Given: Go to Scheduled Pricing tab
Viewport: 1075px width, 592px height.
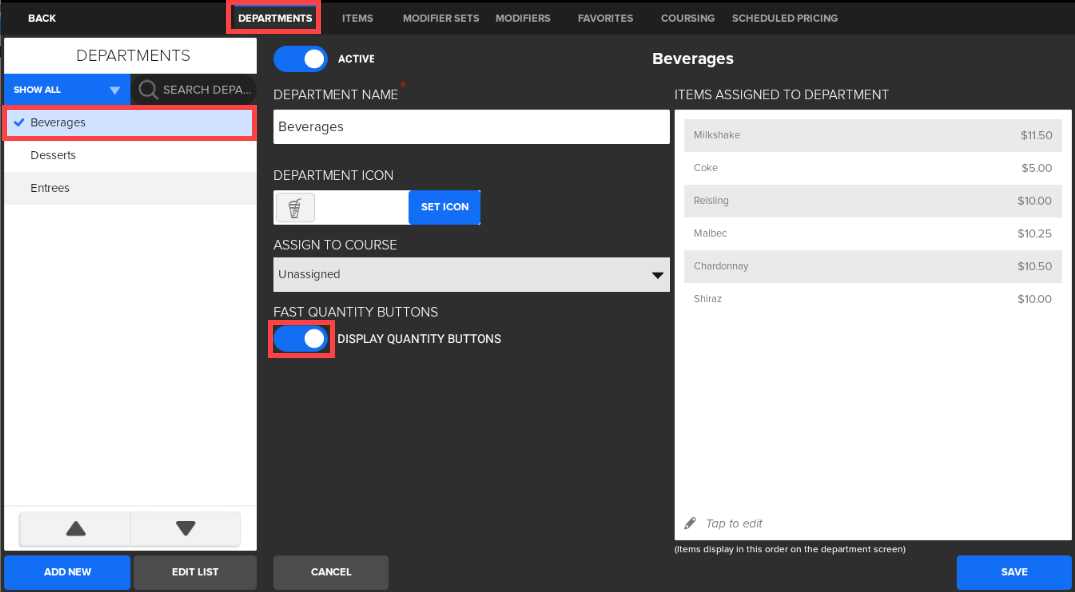Looking at the screenshot, I should [x=785, y=18].
